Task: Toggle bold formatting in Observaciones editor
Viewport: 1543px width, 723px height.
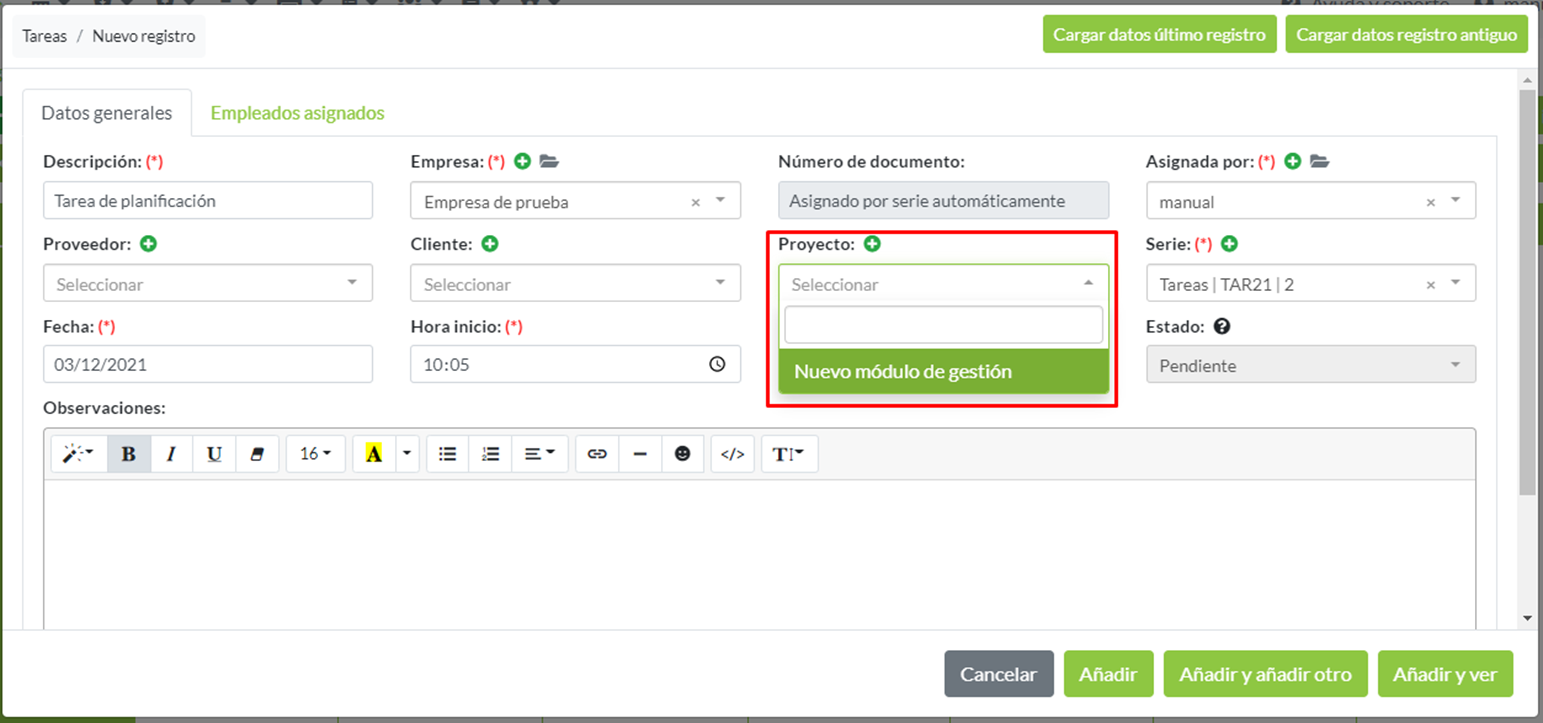Action: [x=129, y=454]
